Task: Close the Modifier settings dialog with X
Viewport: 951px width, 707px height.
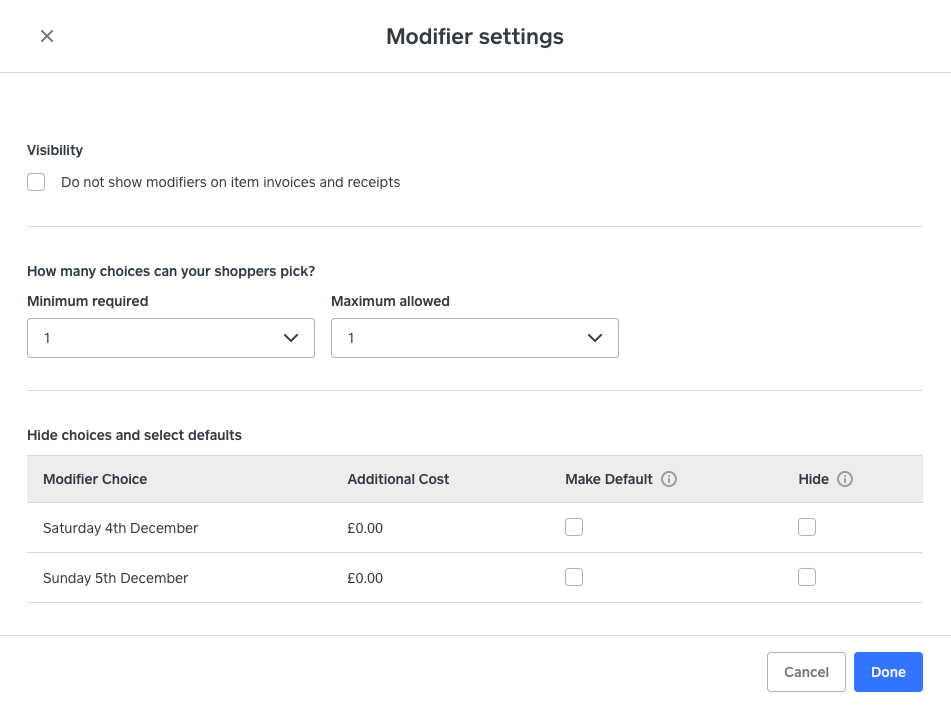Action: coord(47,36)
